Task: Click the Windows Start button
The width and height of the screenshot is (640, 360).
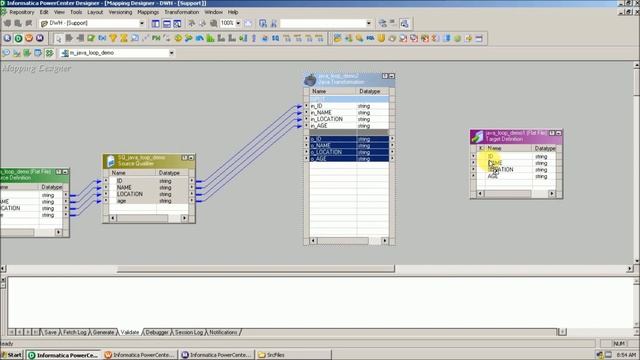Action: pos(12,355)
